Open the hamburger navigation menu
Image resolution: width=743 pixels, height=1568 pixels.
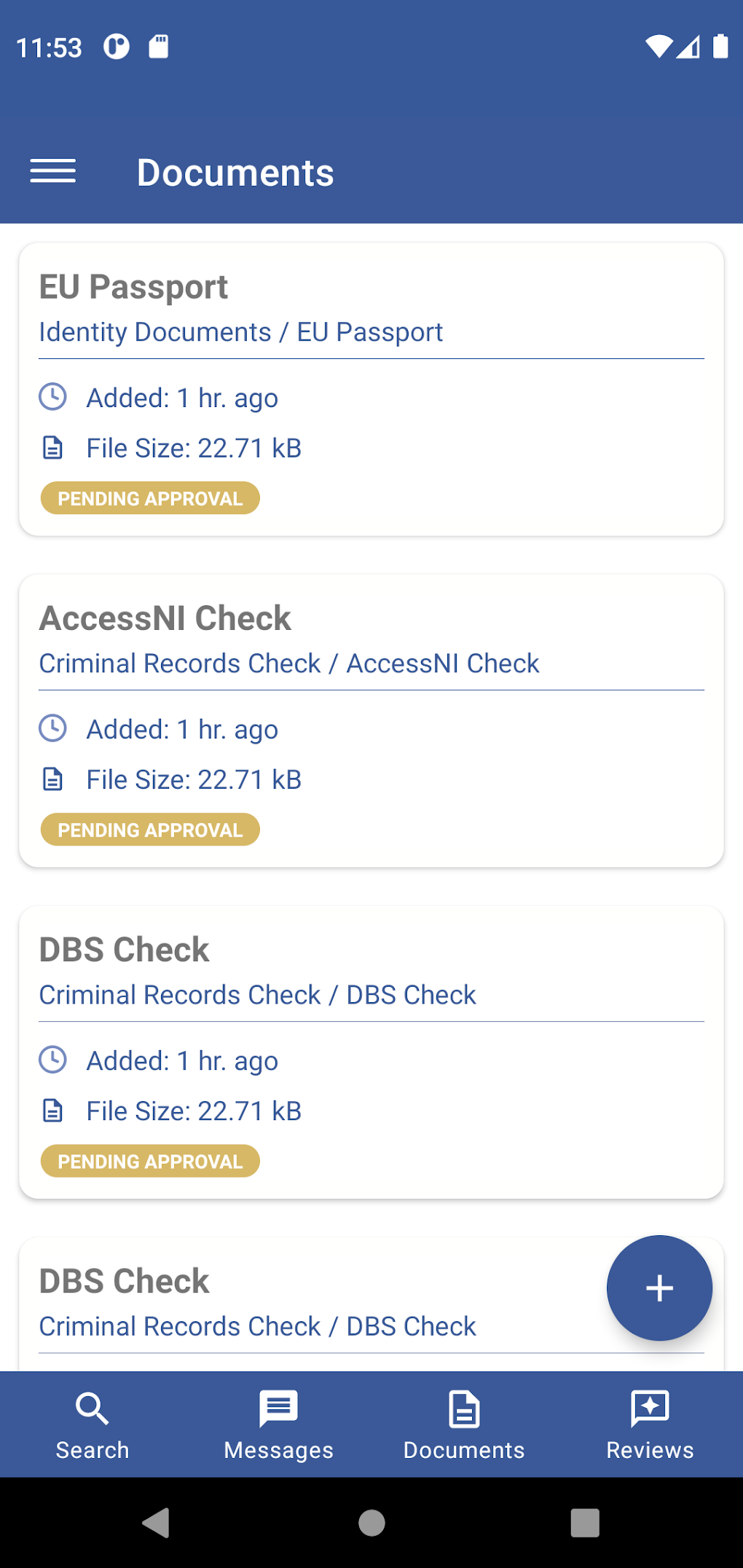[52, 172]
